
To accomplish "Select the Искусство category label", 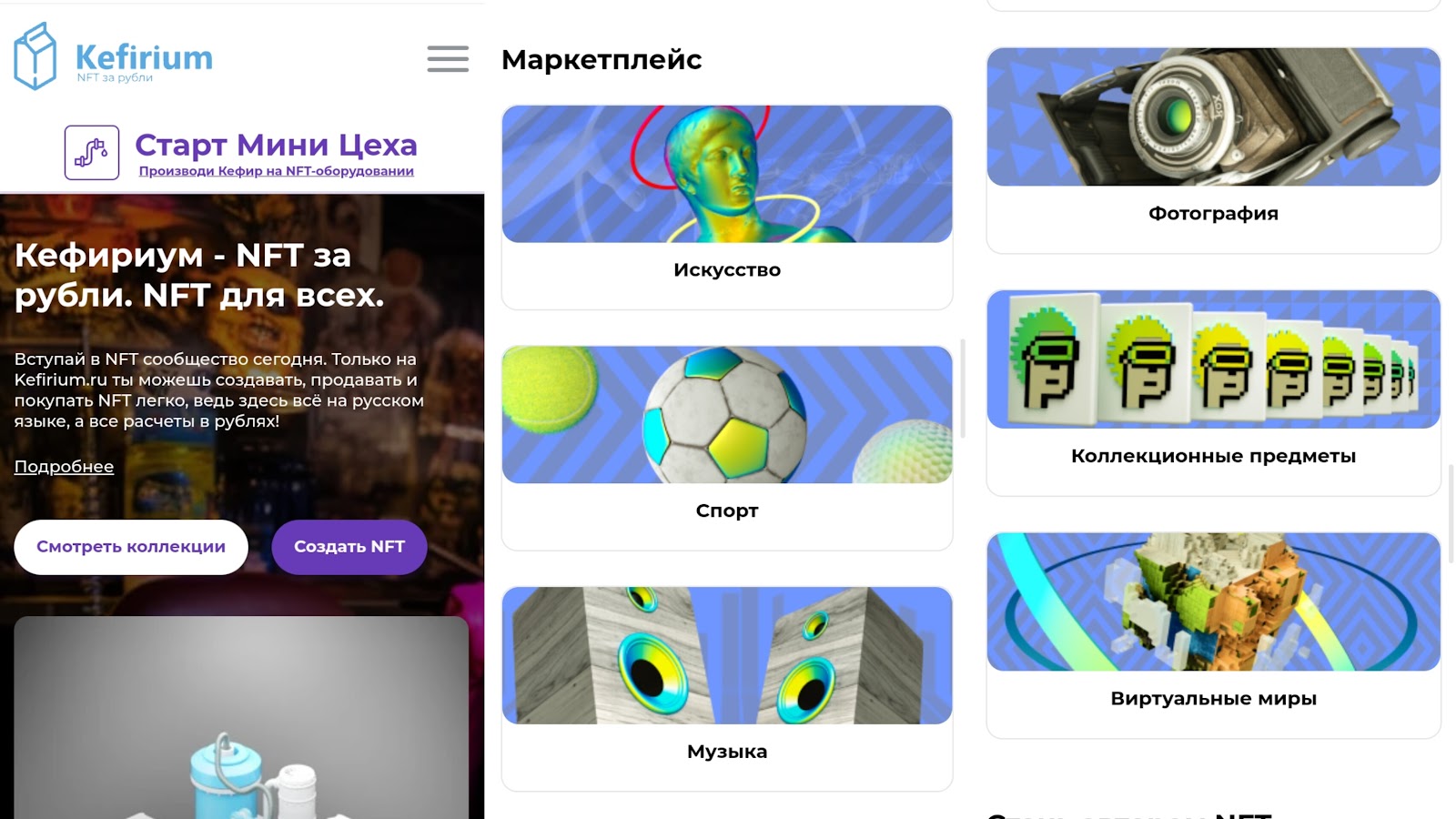I will pos(727,270).
